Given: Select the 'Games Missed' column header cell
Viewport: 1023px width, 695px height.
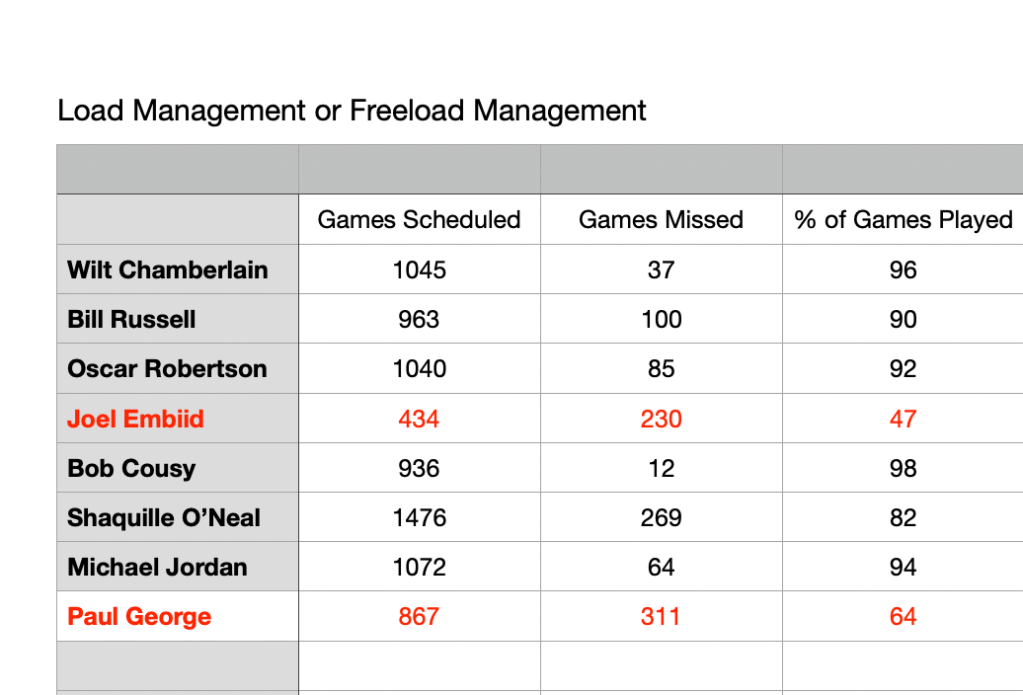Looking at the screenshot, I should 661,220.
